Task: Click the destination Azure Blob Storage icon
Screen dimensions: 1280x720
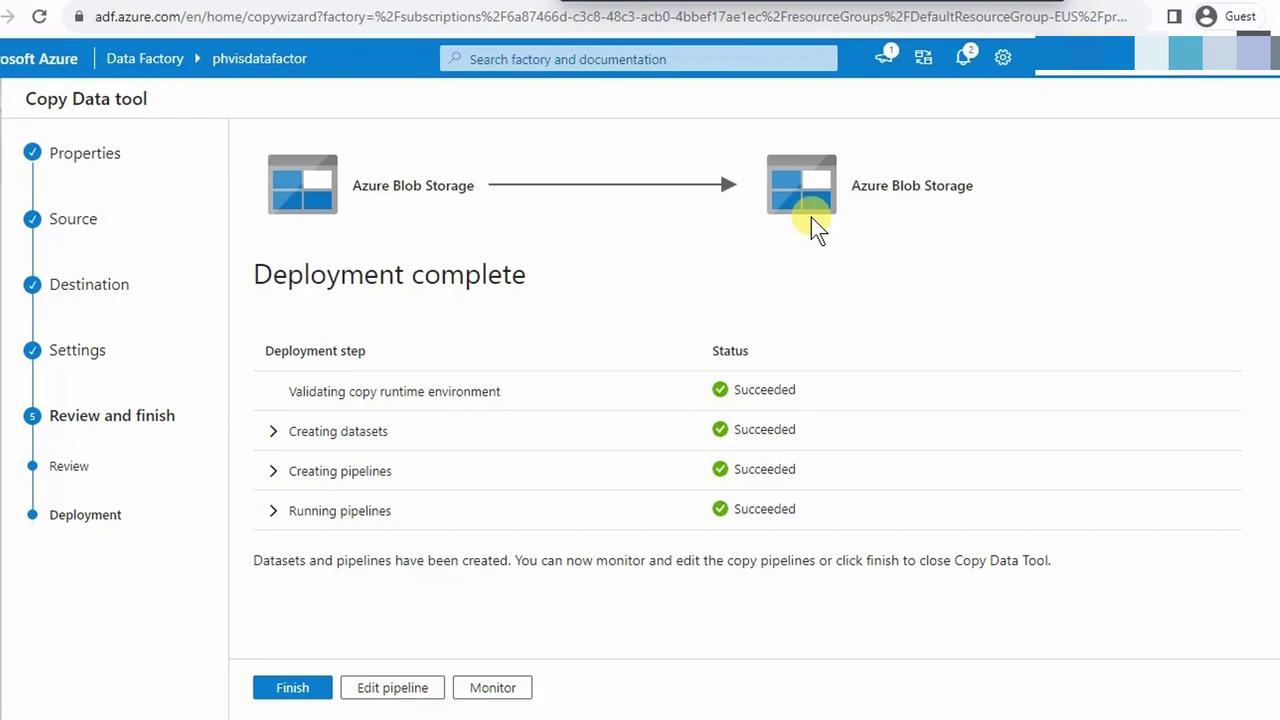Action: [801, 185]
